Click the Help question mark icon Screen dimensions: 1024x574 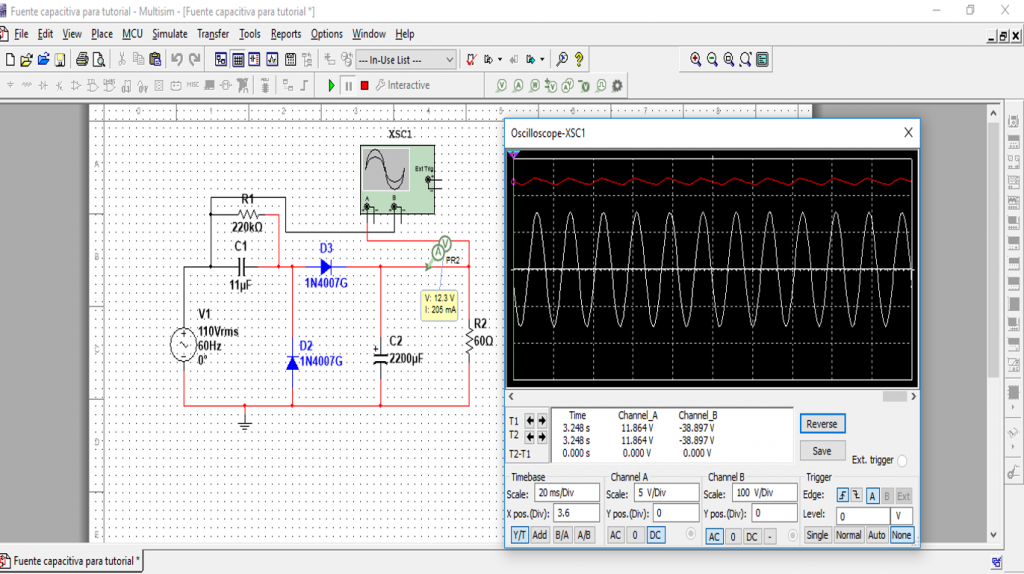(x=579, y=60)
